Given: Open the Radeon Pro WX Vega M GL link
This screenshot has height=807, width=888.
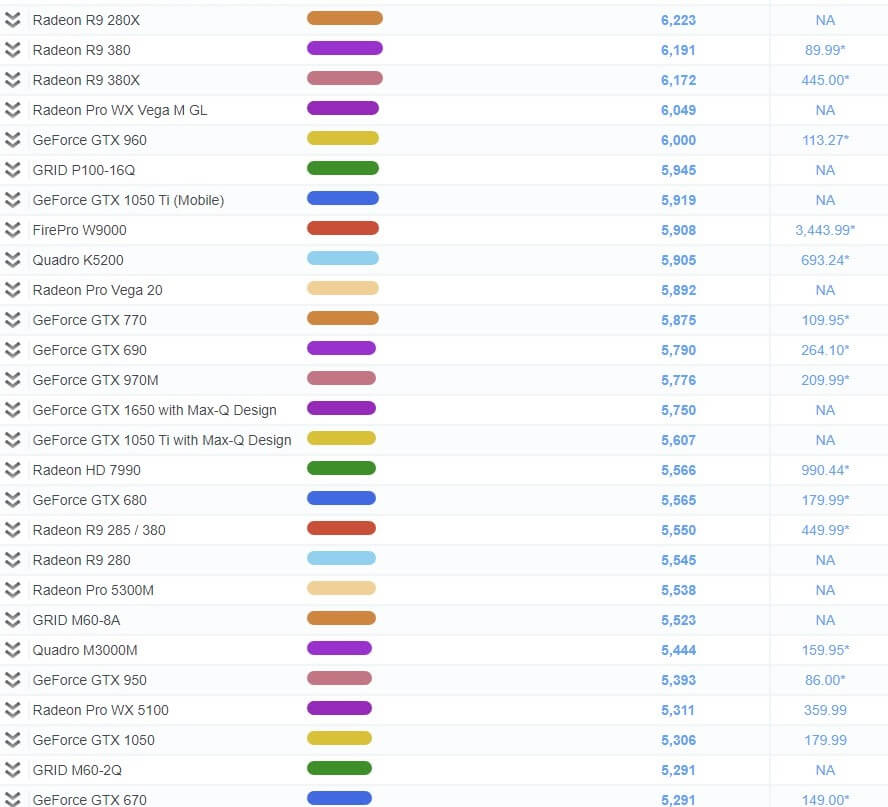Looking at the screenshot, I should point(120,110).
